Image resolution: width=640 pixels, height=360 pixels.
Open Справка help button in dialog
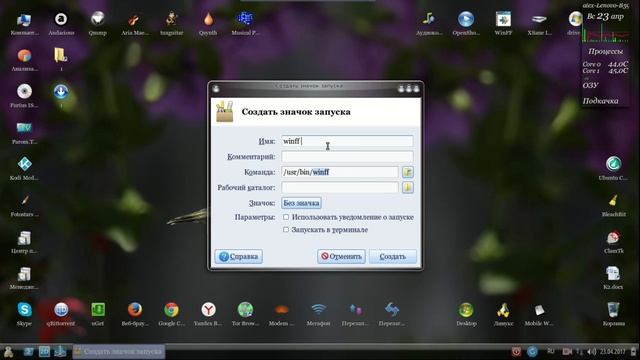click(239, 256)
